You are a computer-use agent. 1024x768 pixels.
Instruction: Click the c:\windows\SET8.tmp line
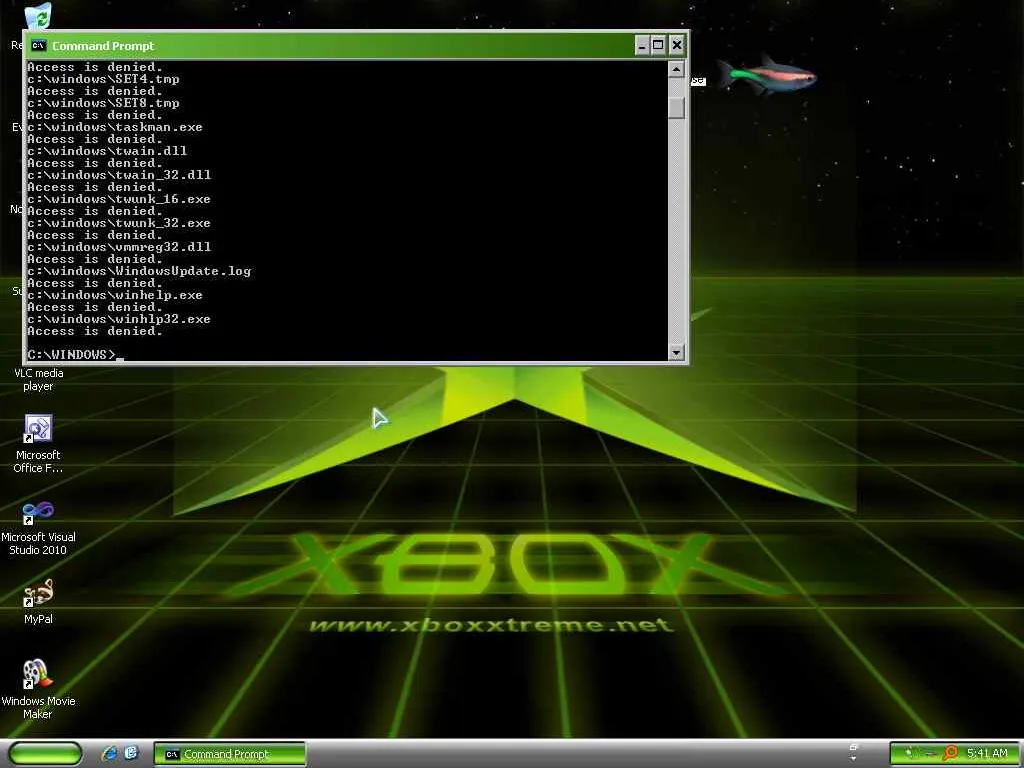point(103,103)
